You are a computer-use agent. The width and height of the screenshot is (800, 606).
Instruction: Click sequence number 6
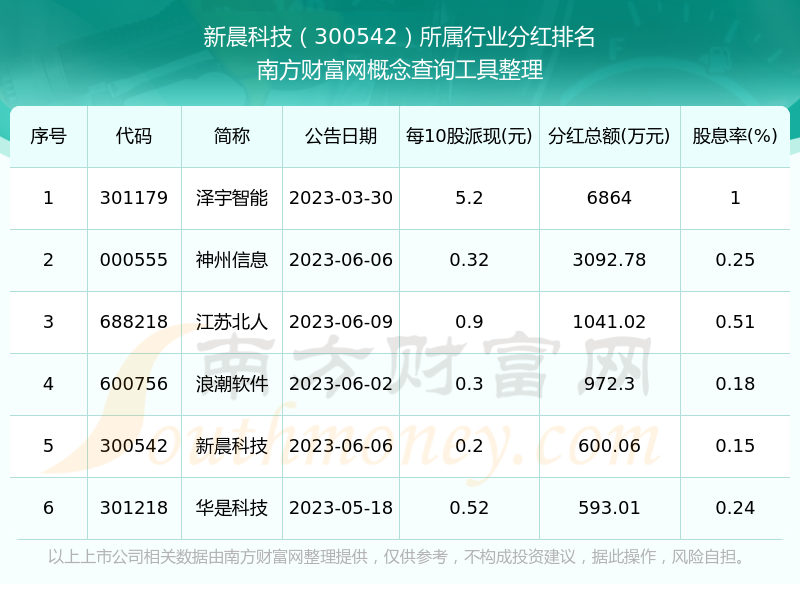point(48,508)
